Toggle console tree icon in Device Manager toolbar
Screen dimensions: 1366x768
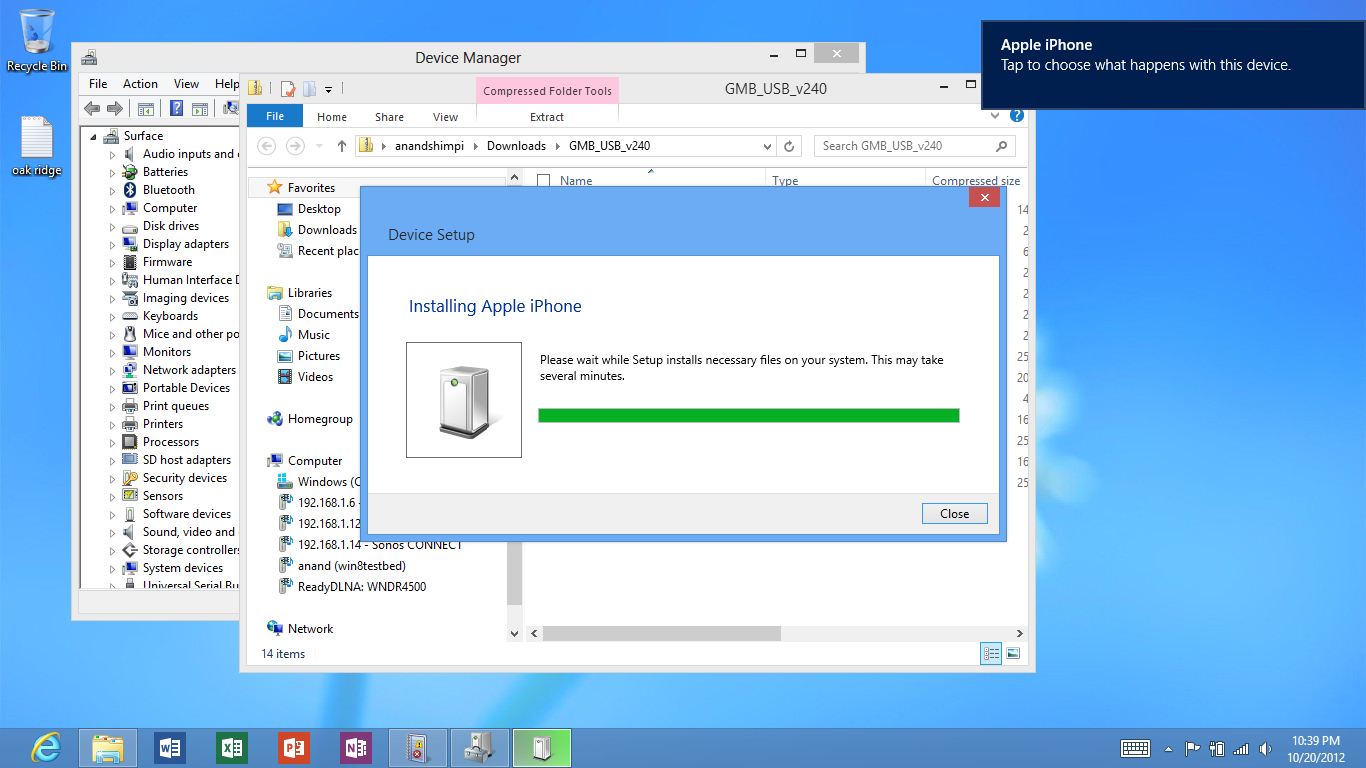(146, 109)
